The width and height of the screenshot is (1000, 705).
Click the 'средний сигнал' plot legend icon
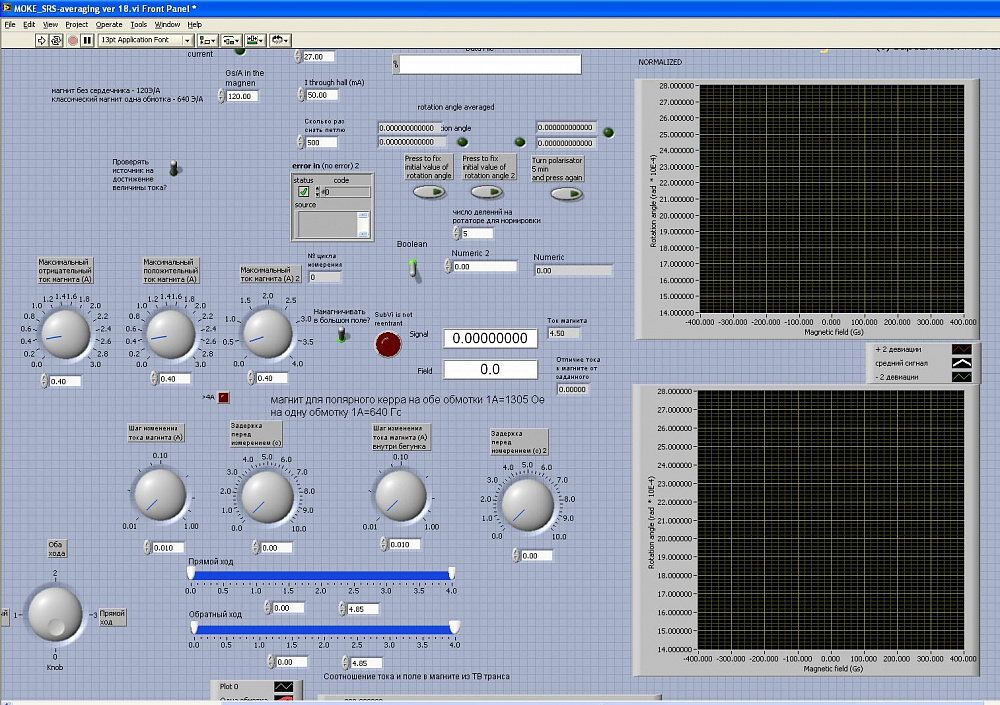click(960, 363)
